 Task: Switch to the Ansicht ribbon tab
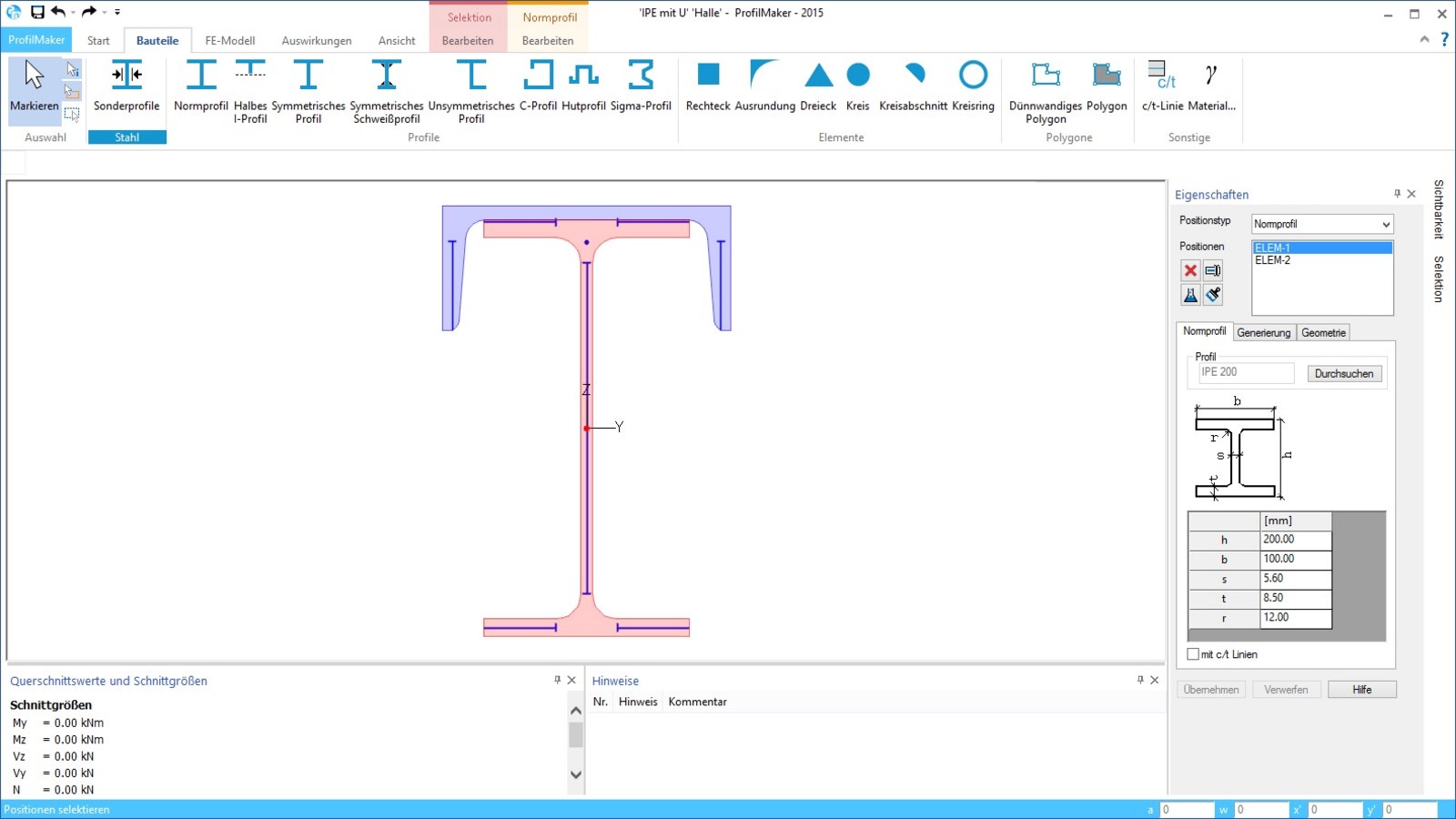click(x=397, y=40)
